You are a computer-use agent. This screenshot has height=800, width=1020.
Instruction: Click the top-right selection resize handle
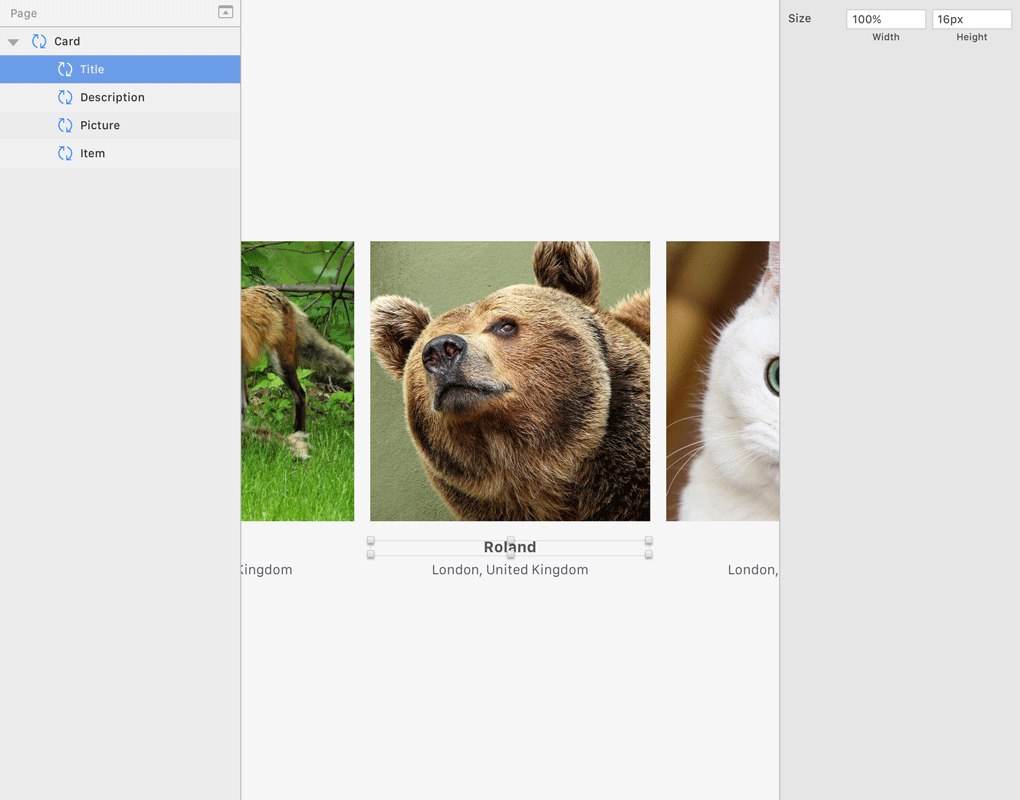649,541
